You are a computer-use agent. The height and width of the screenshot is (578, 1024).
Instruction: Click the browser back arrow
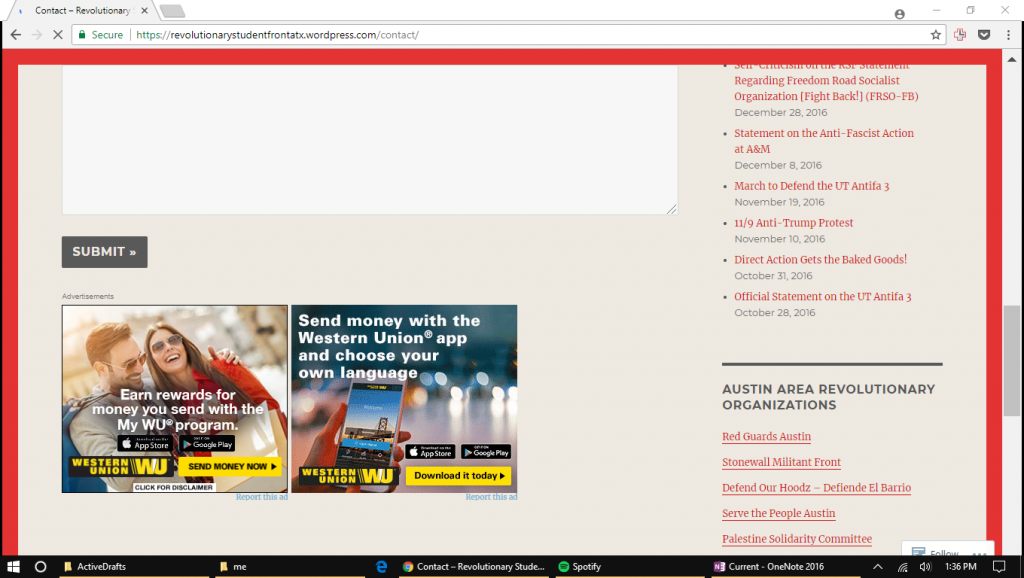16,34
